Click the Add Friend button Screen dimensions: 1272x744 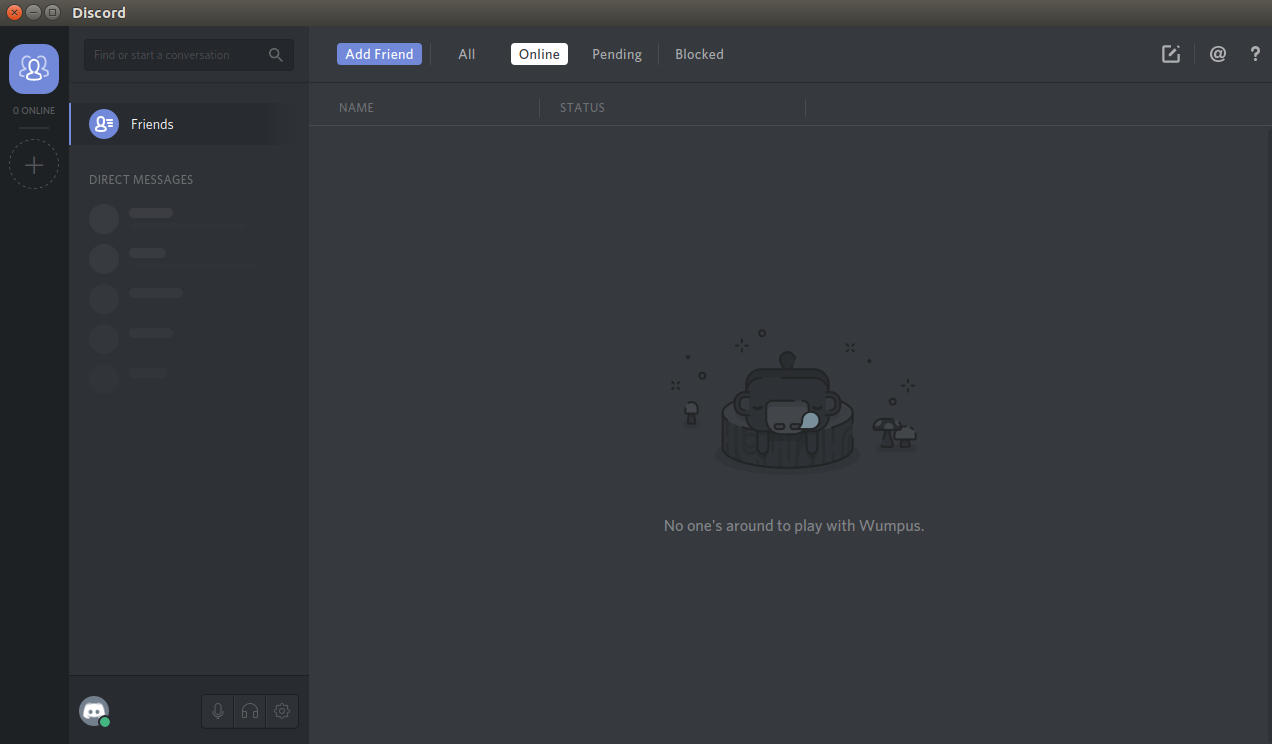pyautogui.click(x=379, y=54)
